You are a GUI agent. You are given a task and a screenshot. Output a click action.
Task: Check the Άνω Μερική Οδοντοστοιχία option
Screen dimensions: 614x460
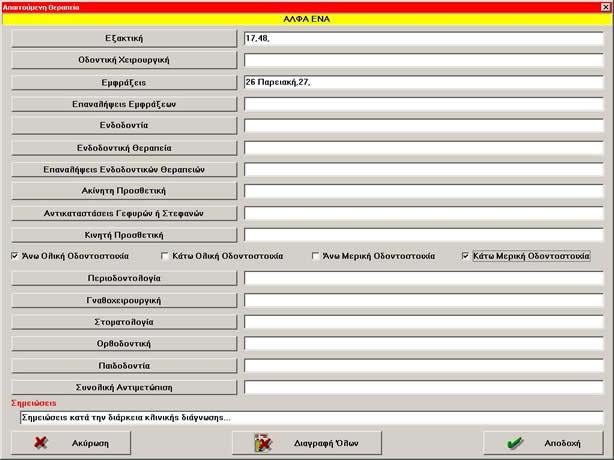(316, 256)
